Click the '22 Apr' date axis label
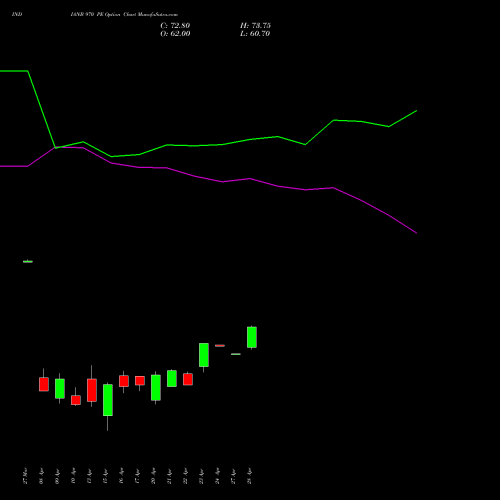 pos(185,476)
